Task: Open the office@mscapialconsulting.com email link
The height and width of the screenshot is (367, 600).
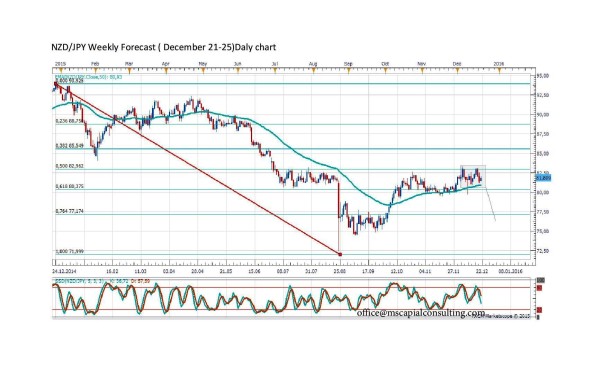Action: pyautogui.click(x=421, y=313)
